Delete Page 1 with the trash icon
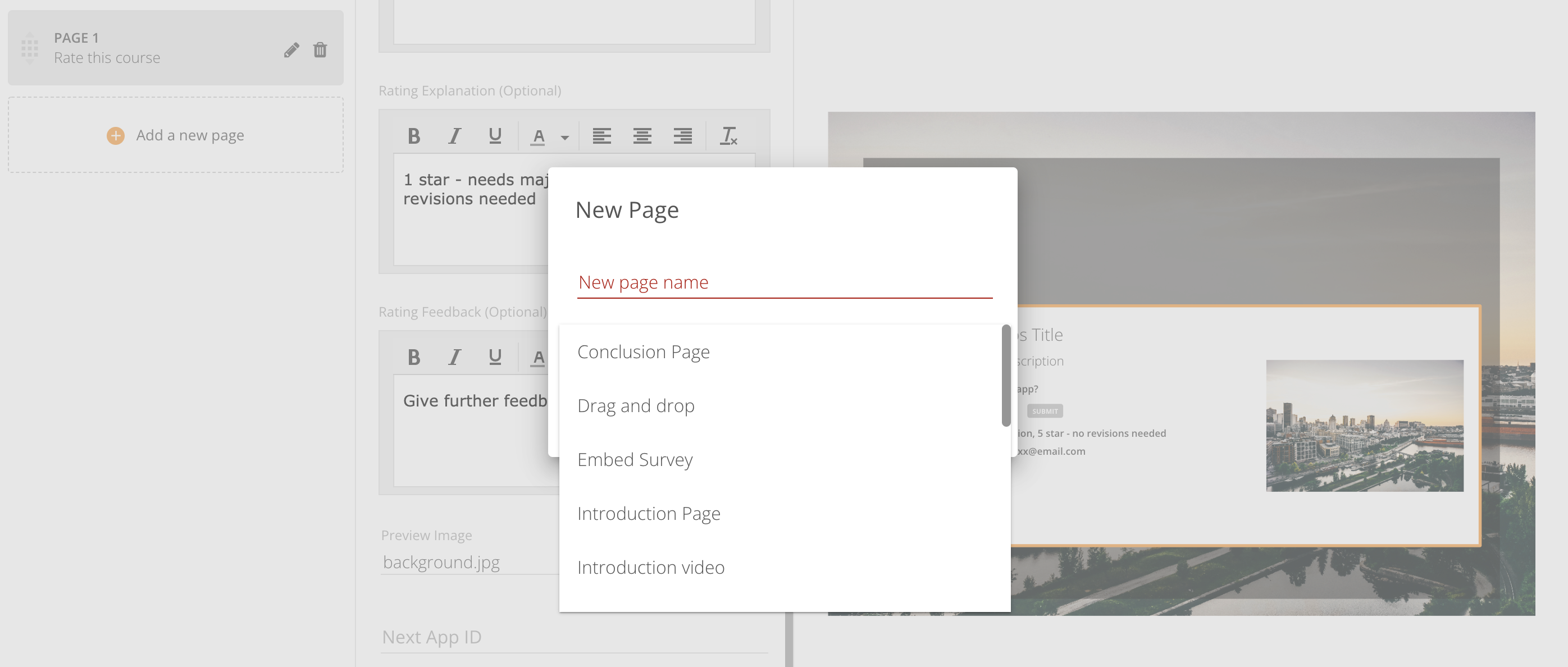Viewport: 1568px width, 667px height. pyautogui.click(x=320, y=49)
